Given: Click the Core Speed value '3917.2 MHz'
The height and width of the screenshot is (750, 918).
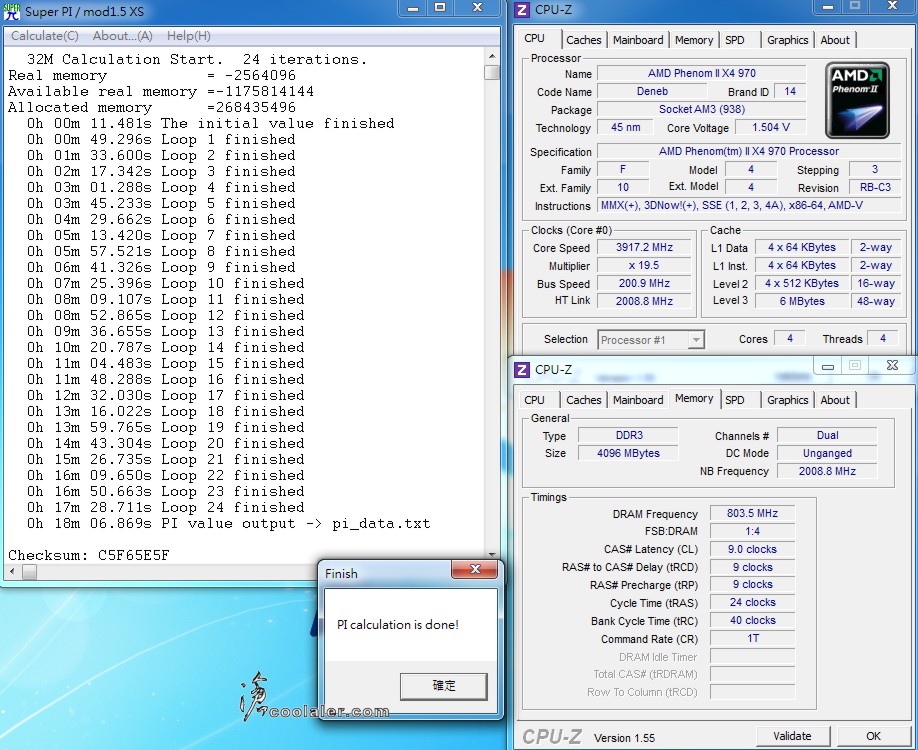Looking at the screenshot, I should coord(644,248).
